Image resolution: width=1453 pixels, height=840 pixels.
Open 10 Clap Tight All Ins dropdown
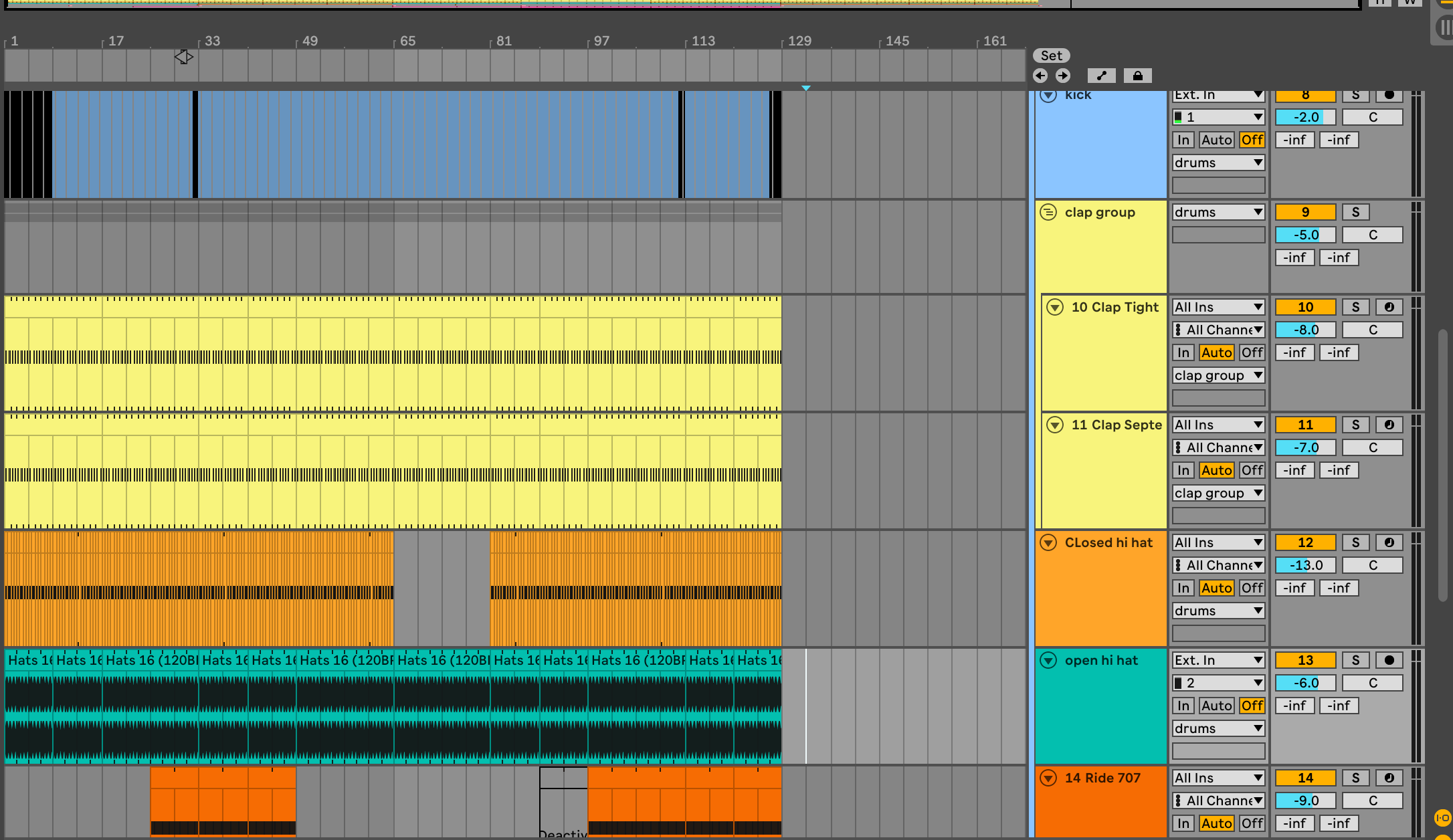pos(1218,307)
